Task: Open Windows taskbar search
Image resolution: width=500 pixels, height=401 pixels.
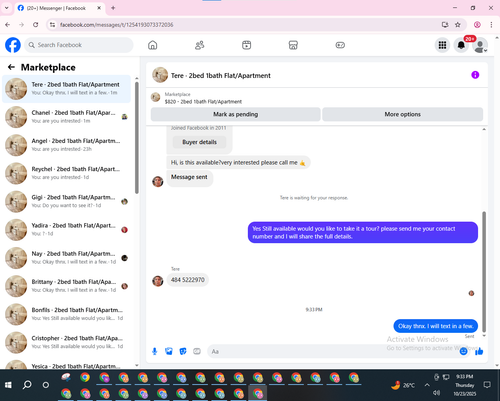Action: [27, 385]
